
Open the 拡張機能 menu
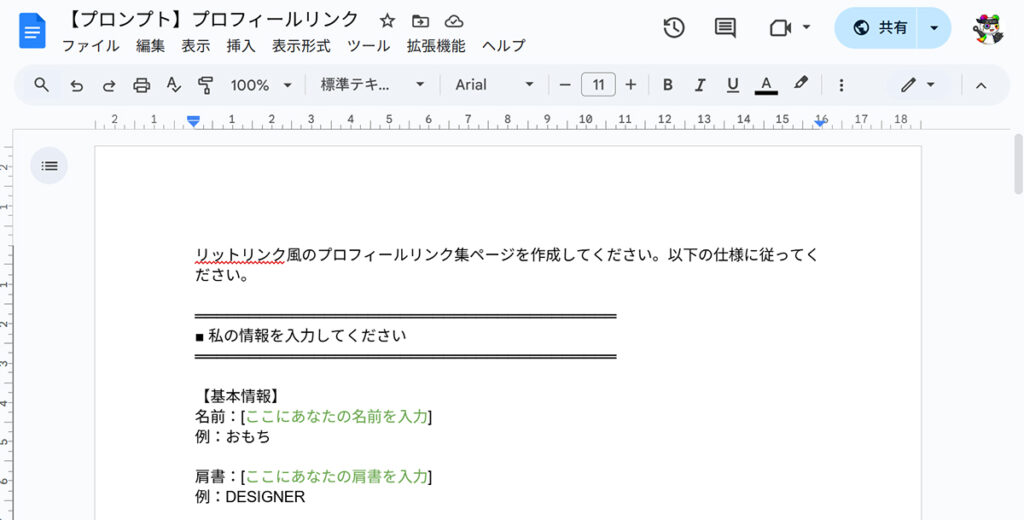[435, 46]
